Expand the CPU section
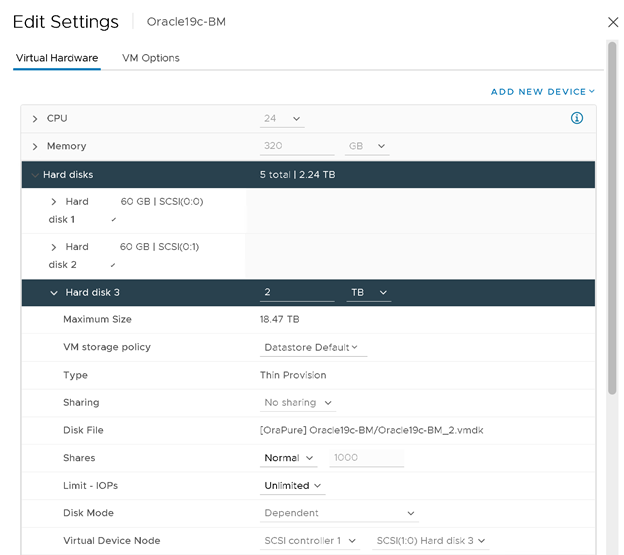This screenshot has width=624, height=555. (35, 119)
